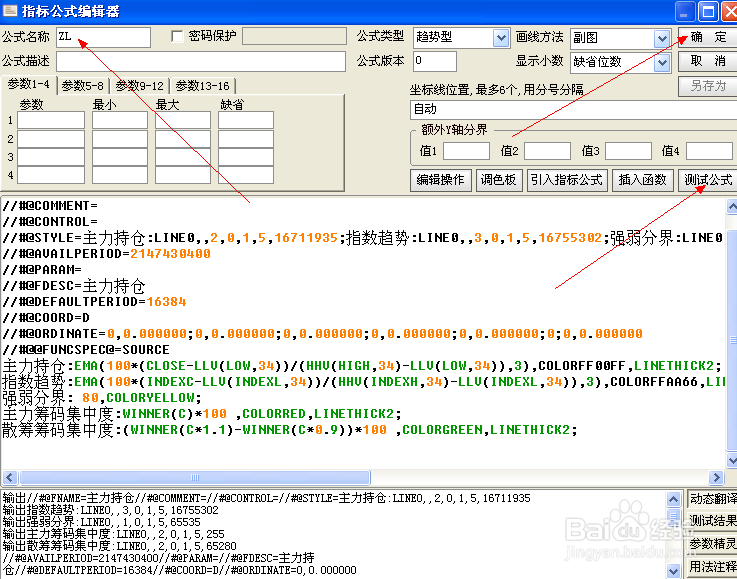The width and height of the screenshot is (737, 579).
Task: Click the 强弱分界 formula line
Action: click(x=102, y=398)
